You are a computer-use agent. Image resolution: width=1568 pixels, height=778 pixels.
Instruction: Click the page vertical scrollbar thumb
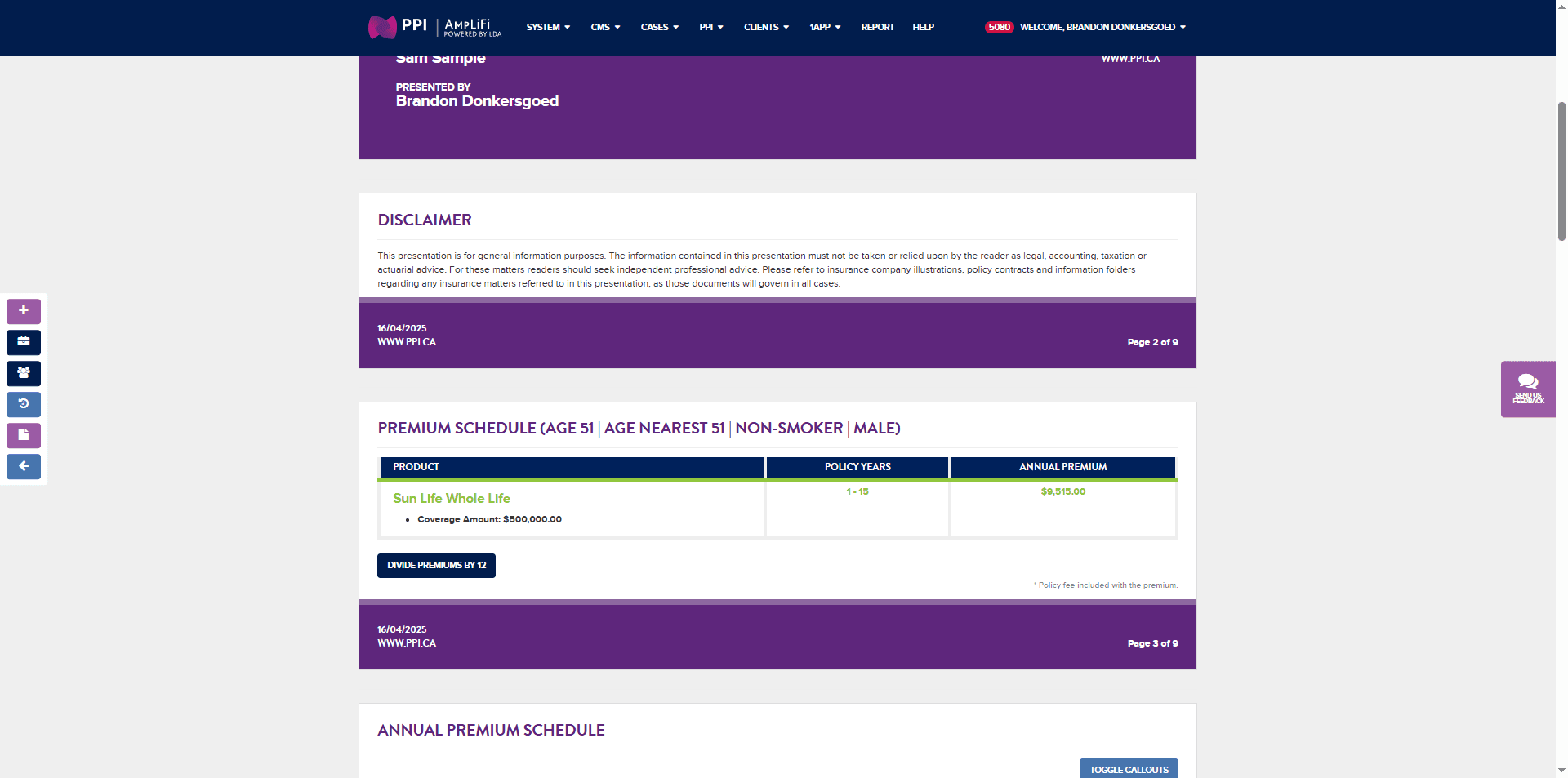point(1561,171)
